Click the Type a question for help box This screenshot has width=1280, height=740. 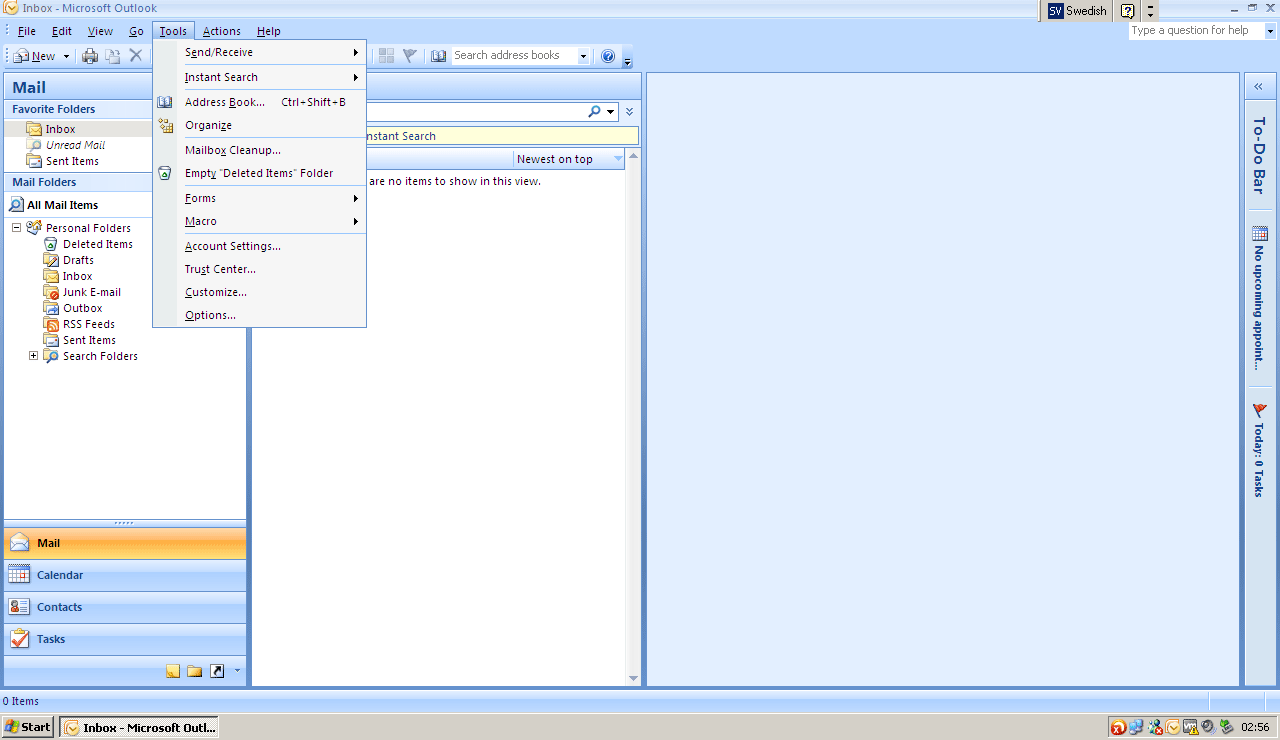tap(1196, 31)
